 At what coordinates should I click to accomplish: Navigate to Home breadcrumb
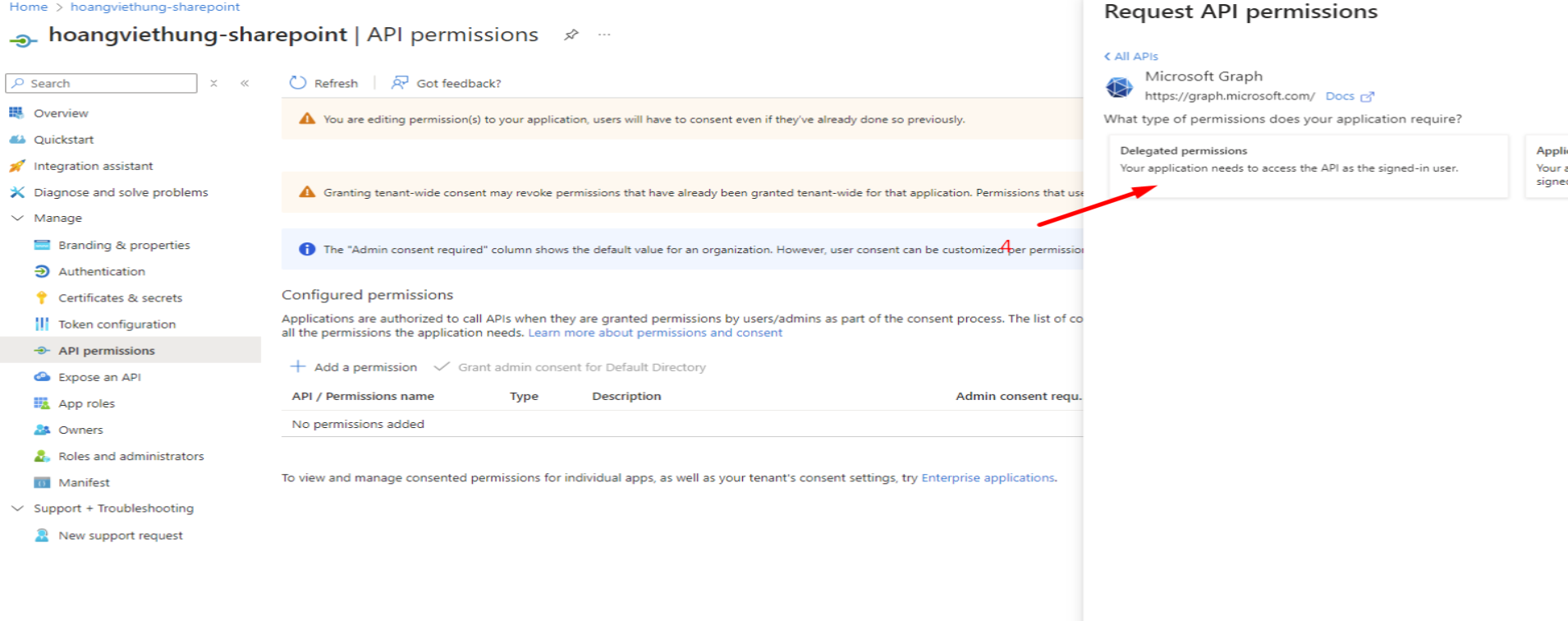tap(29, 7)
